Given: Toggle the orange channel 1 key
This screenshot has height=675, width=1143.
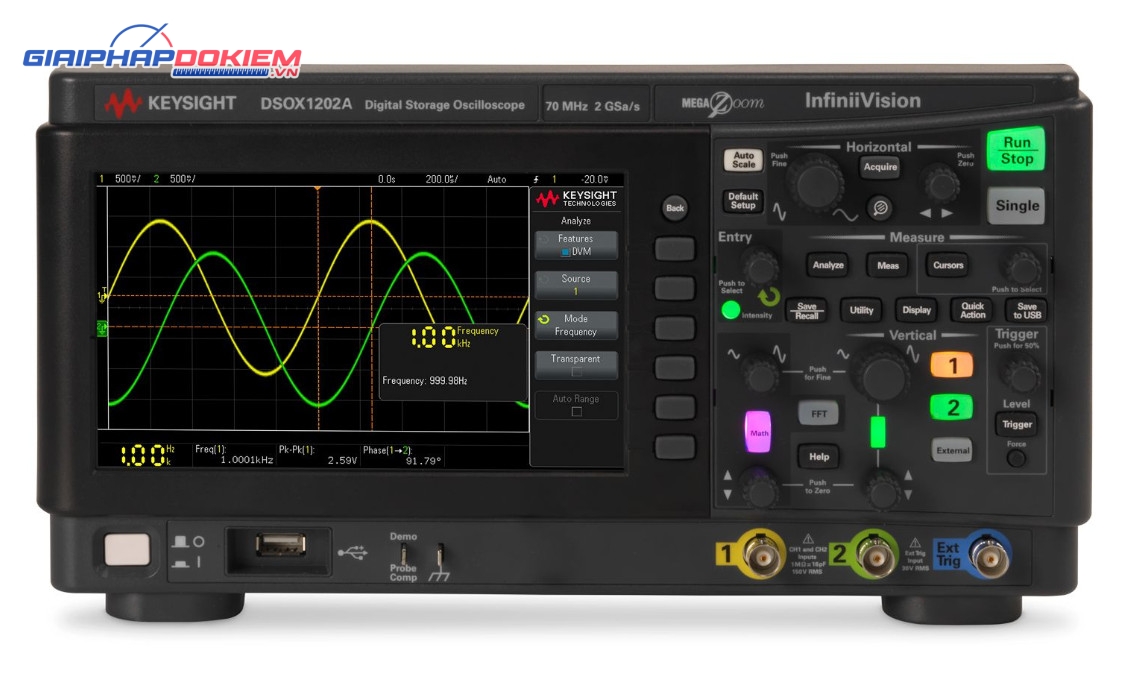Looking at the screenshot, I should (952, 365).
